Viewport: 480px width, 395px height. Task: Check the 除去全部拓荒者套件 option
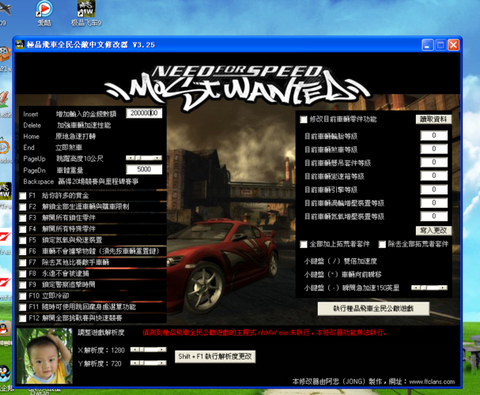point(382,244)
